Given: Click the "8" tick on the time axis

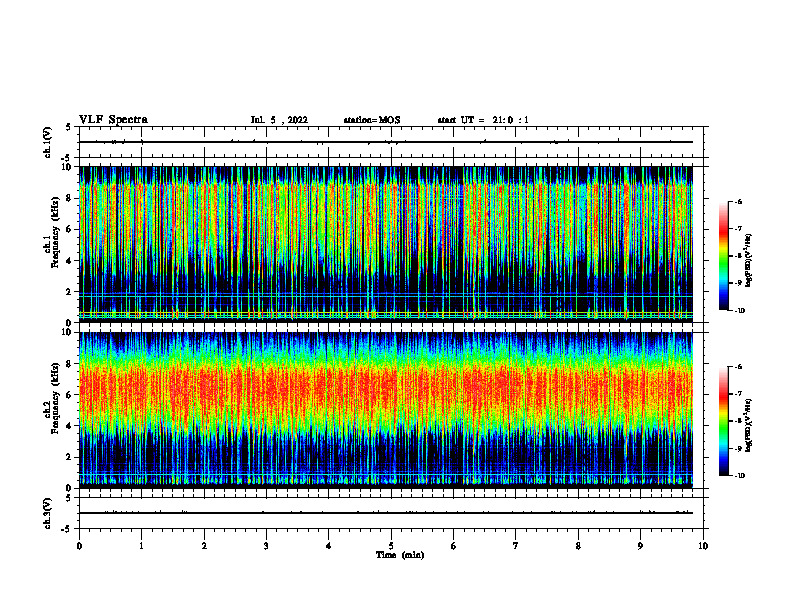Looking at the screenshot, I should (x=578, y=546).
